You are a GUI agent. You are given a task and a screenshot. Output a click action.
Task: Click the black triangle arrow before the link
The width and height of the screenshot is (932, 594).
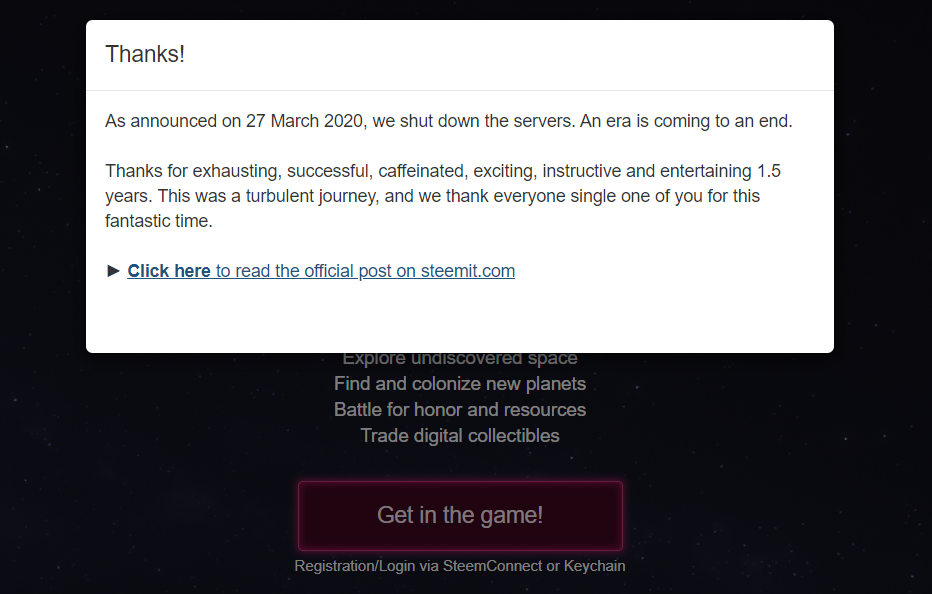tap(113, 271)
